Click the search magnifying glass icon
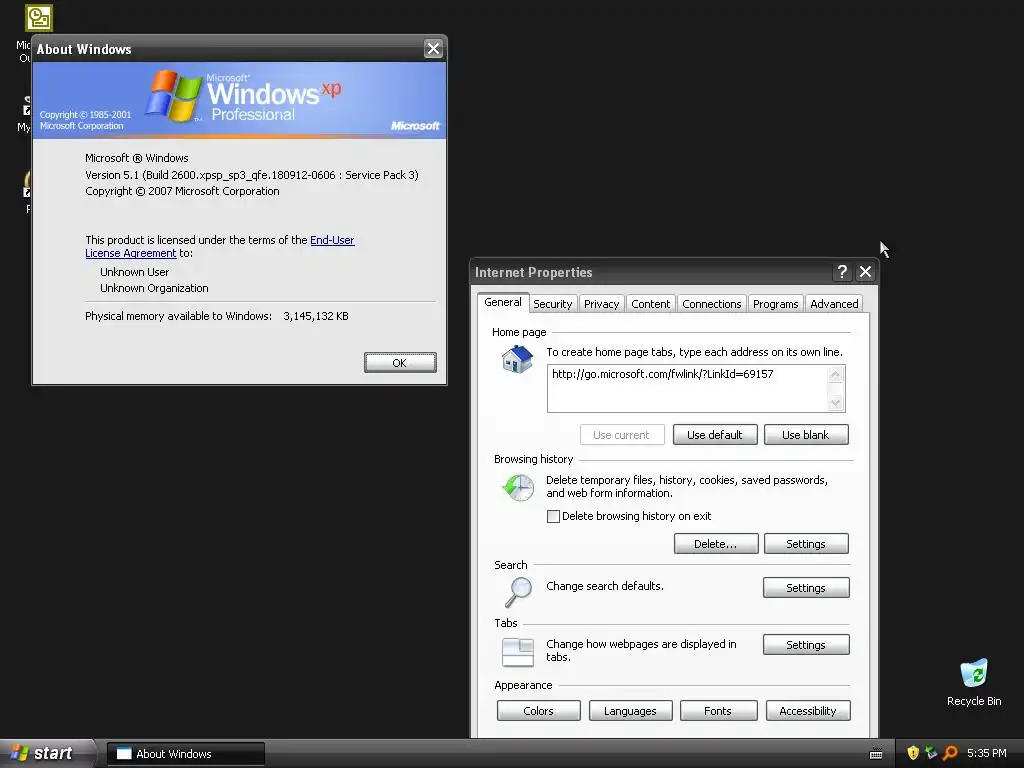This screenshot has width=1024, height=768. (x=519, y=592)
